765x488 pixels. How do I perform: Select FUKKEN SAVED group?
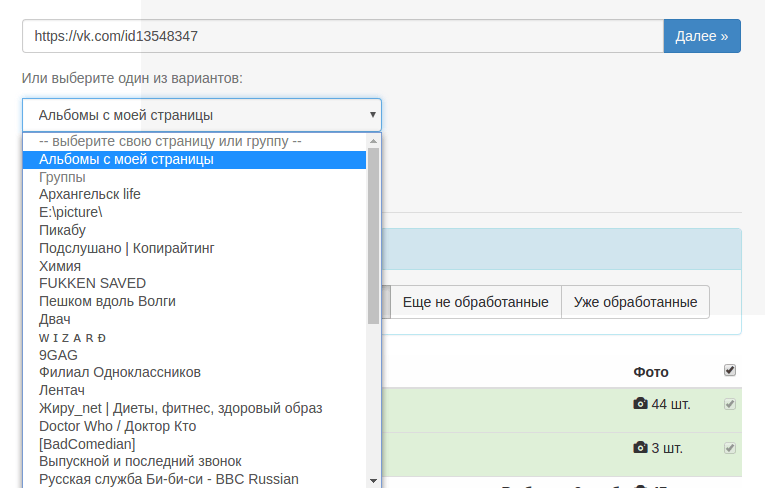click(x=194, y=284)
